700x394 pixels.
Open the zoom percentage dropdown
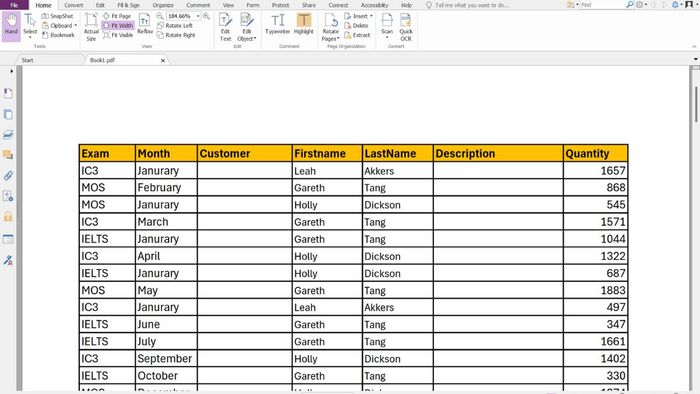coord(198,16)
